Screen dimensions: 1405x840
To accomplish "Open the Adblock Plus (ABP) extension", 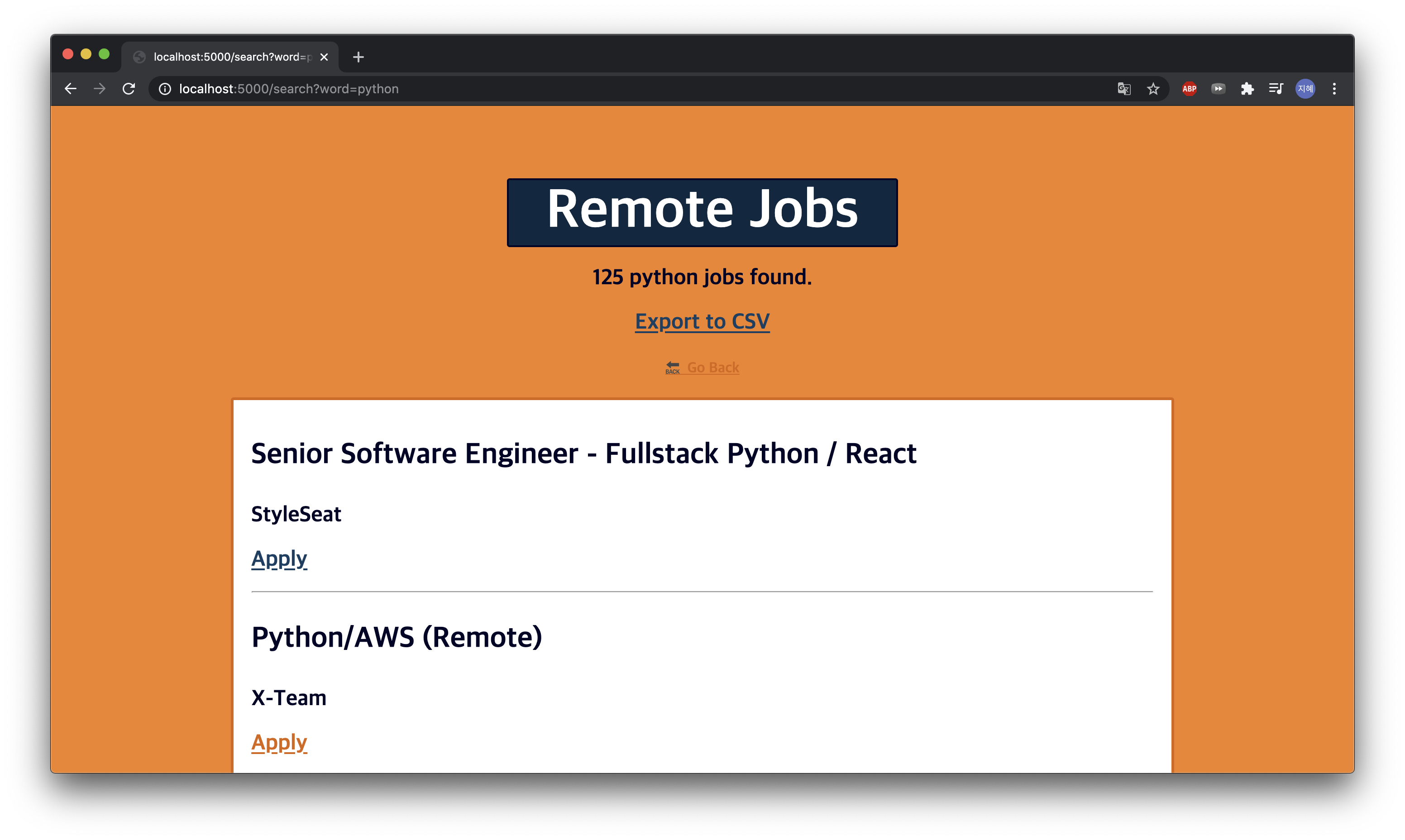I will coord(1189,89).
